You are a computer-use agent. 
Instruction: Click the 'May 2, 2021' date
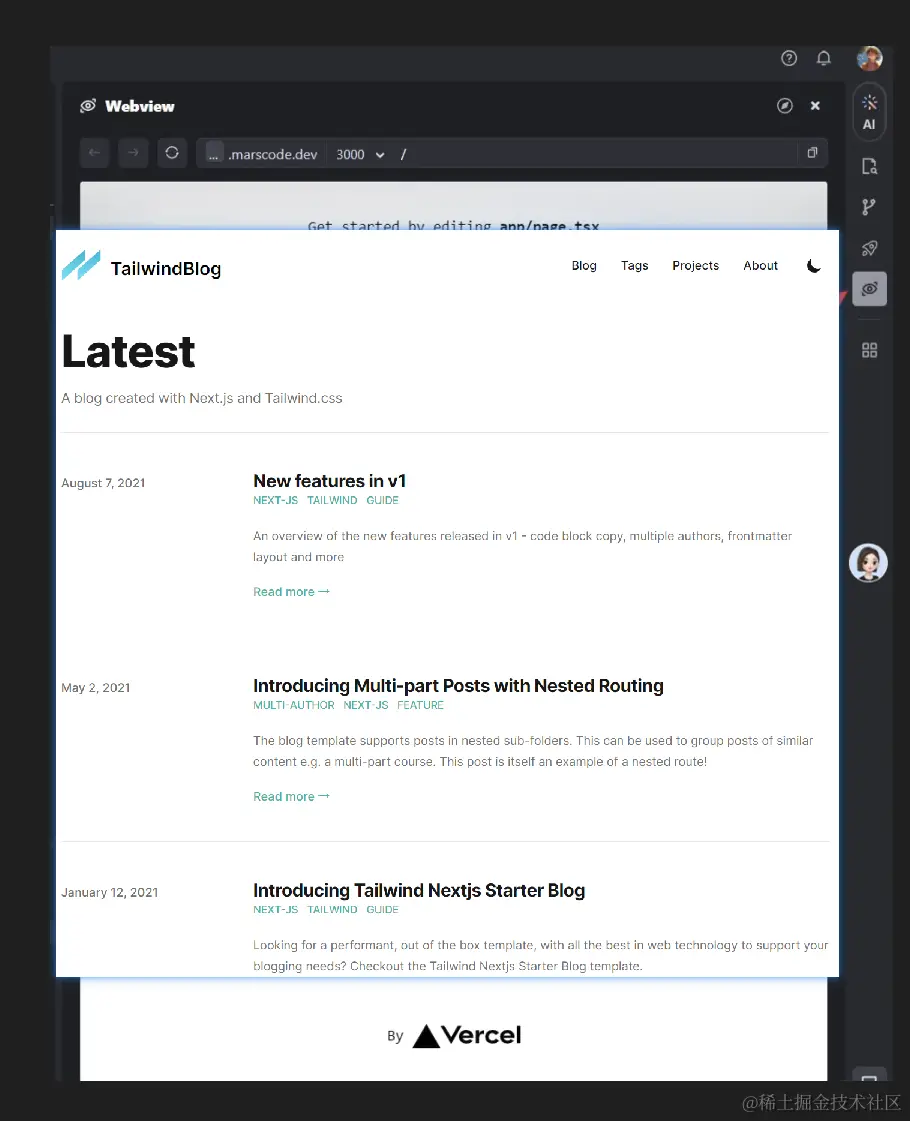click(96, 688)
